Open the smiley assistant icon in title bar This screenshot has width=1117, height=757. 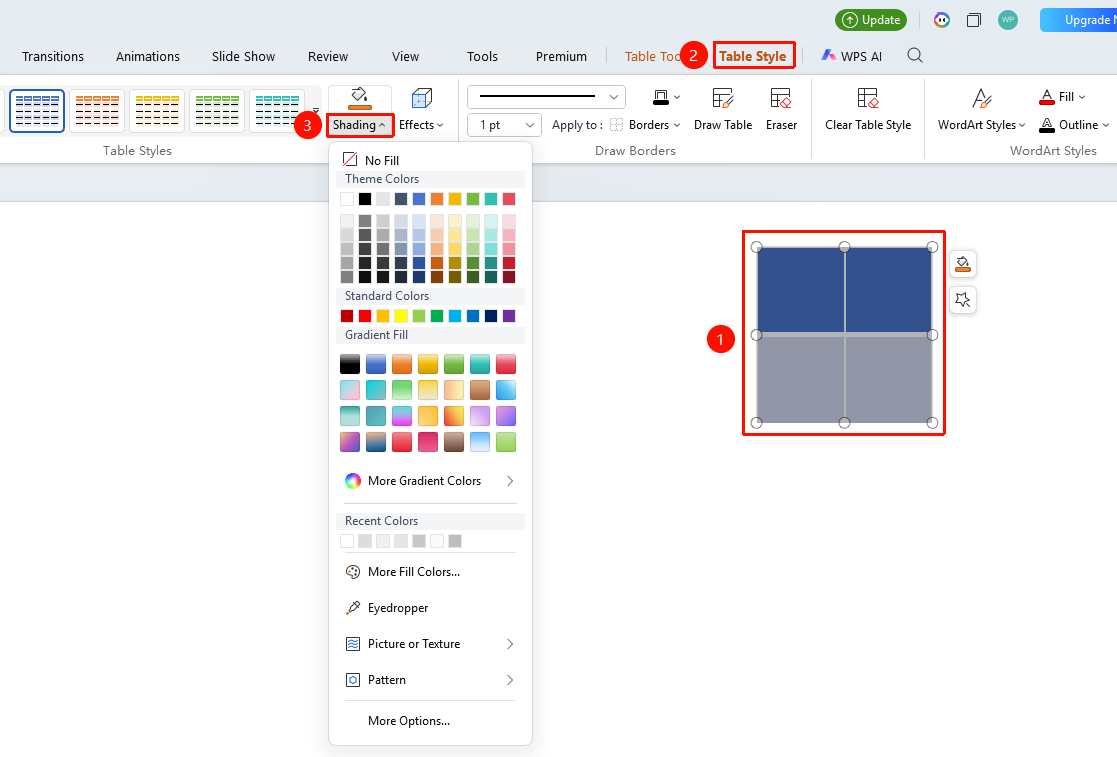coord(942,20)
